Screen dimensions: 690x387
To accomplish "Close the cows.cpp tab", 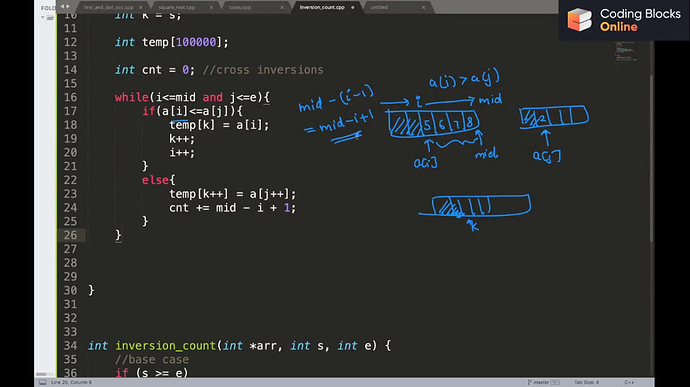I will click(x=282, y=7).
